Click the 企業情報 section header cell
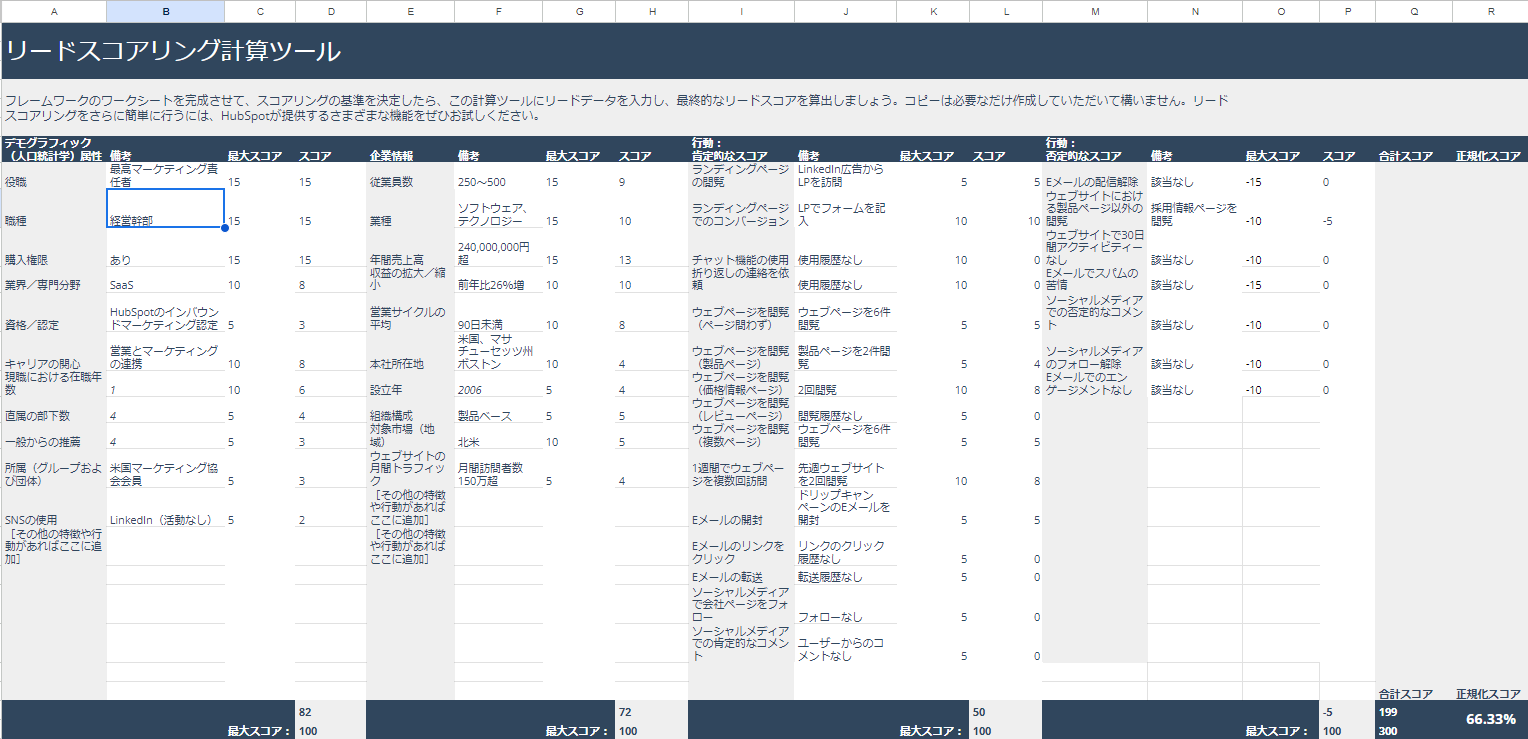1528x739 pixels. [x=410, y=156]
